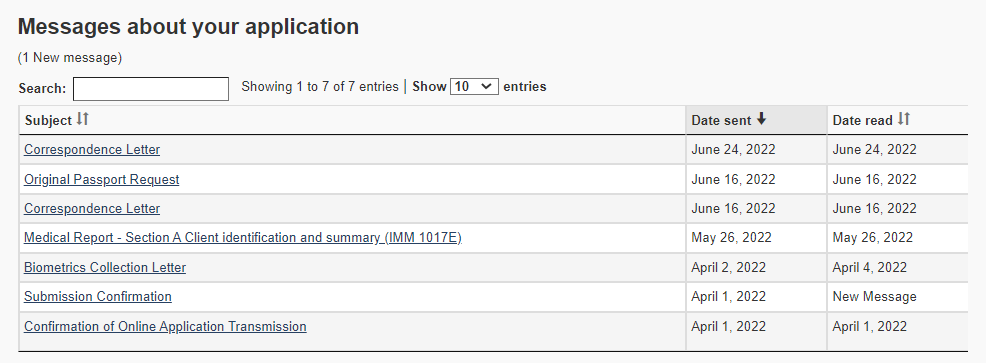Image resolution: width=986 pixels, height=363 pixels.
Task: Click the June 24, 2022 date sent cell
Action: coord(756,150)
